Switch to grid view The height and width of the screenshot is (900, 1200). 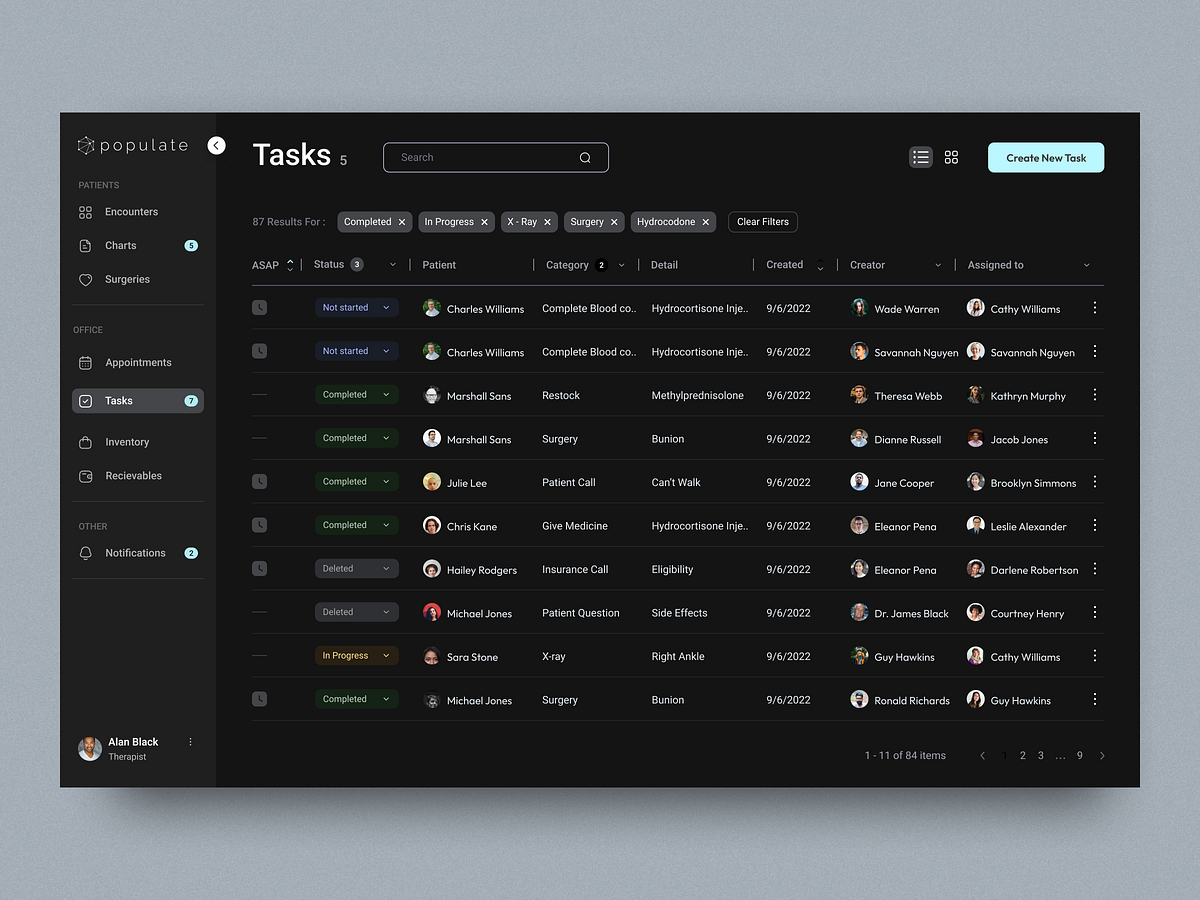coord(950,157)
